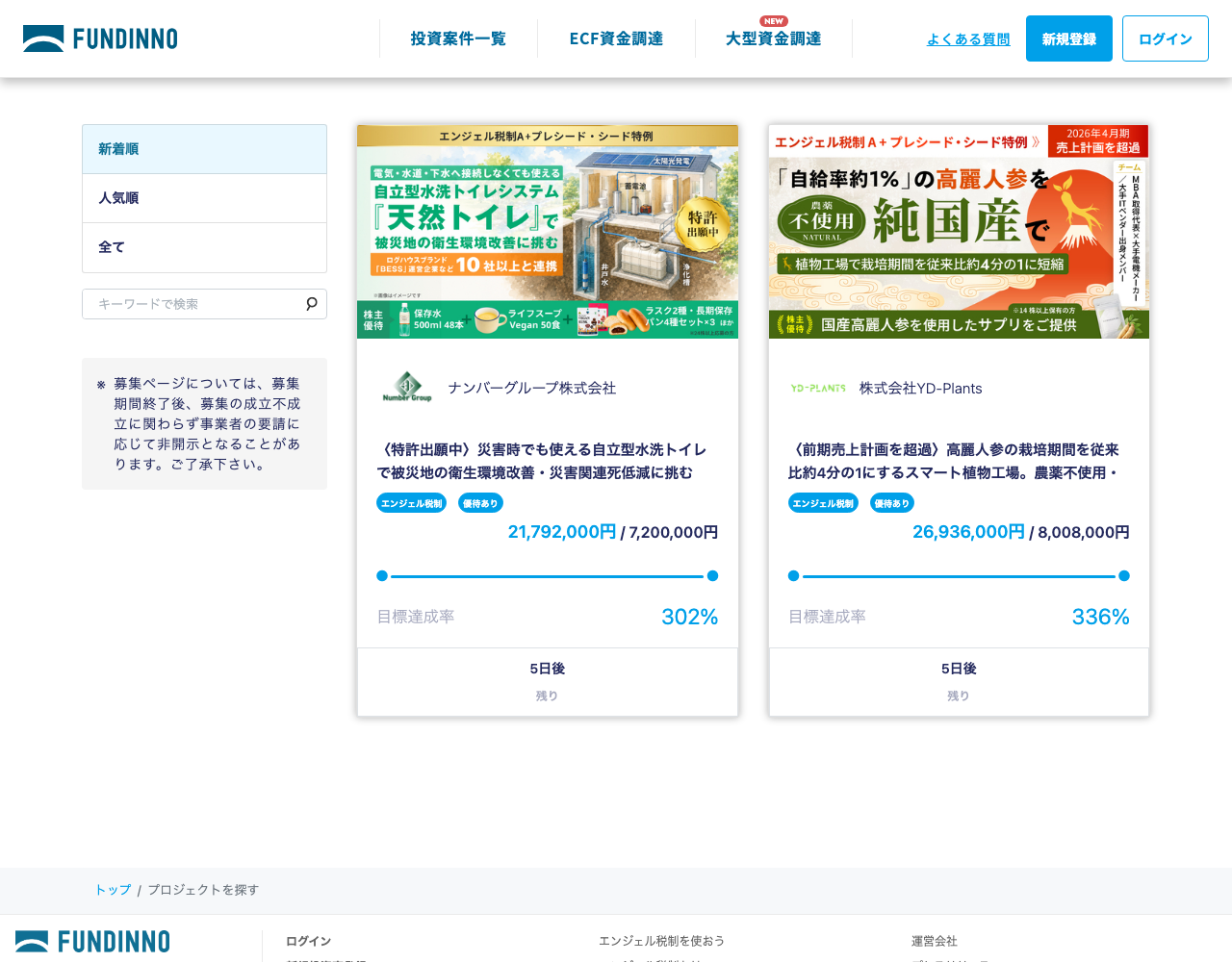Click the YD-PLANTS company logo
This screenshot has height=962, width=1232.
(818, 389)
